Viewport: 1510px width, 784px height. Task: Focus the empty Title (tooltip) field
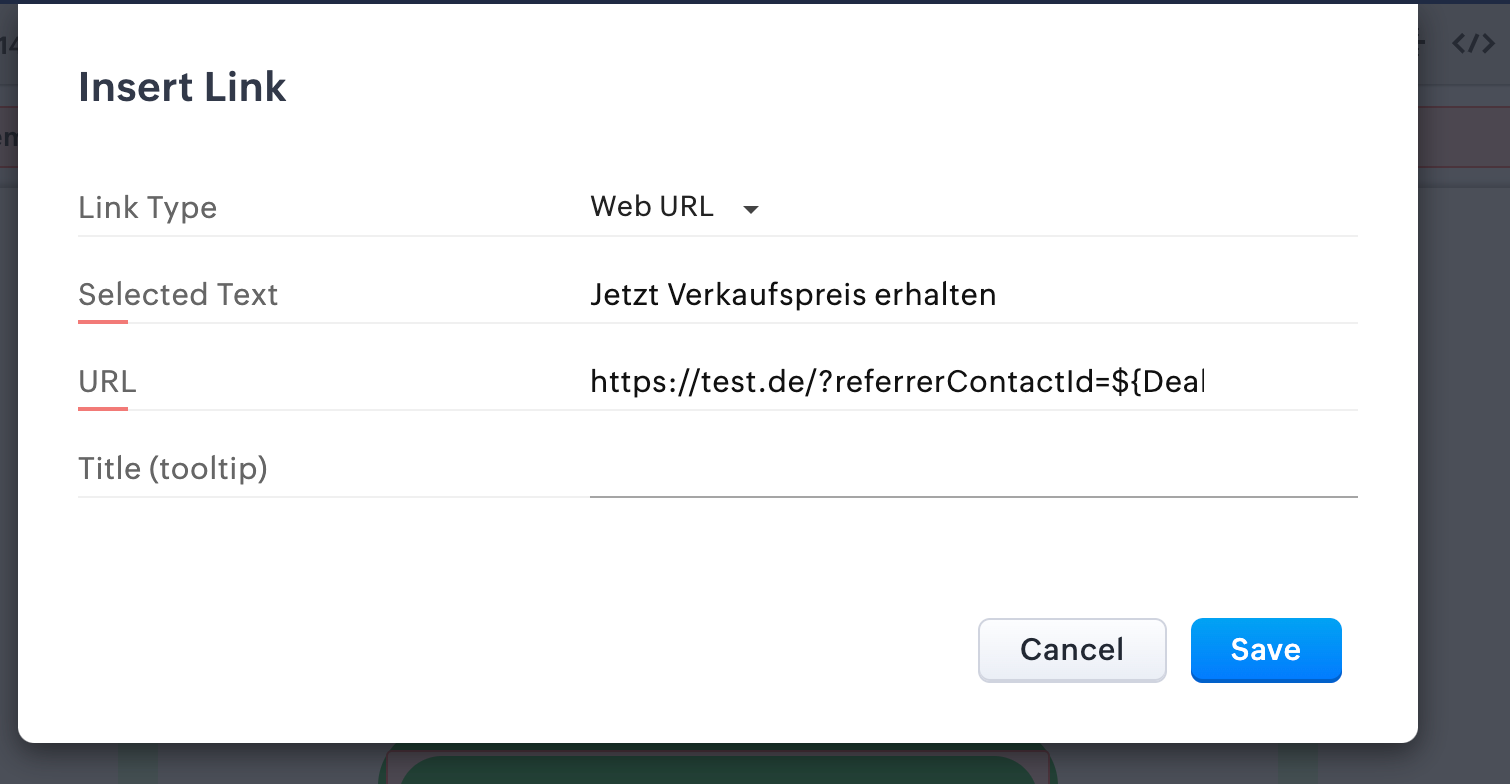point(972,469)
